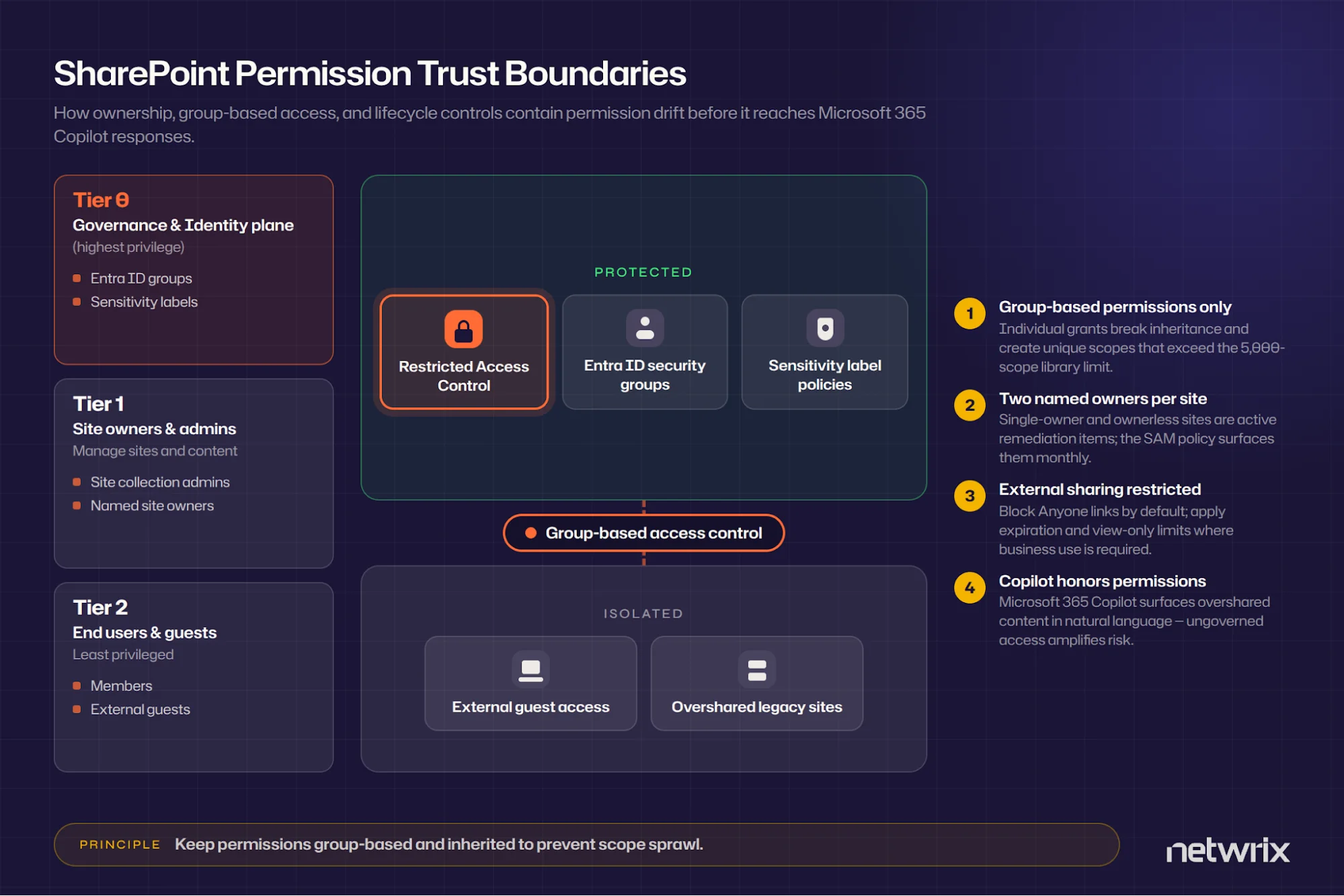Select the Tier 2 End users & guests panel

click(194, 678)
